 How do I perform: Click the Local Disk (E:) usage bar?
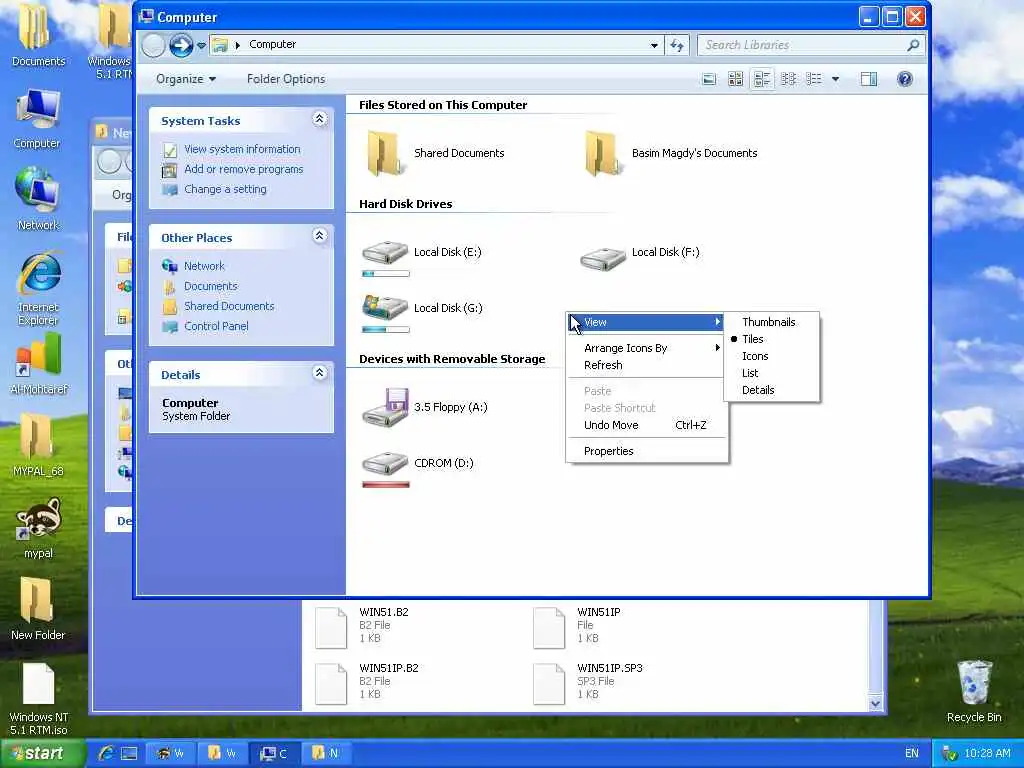pyautogui.click(x=385, y=274)
